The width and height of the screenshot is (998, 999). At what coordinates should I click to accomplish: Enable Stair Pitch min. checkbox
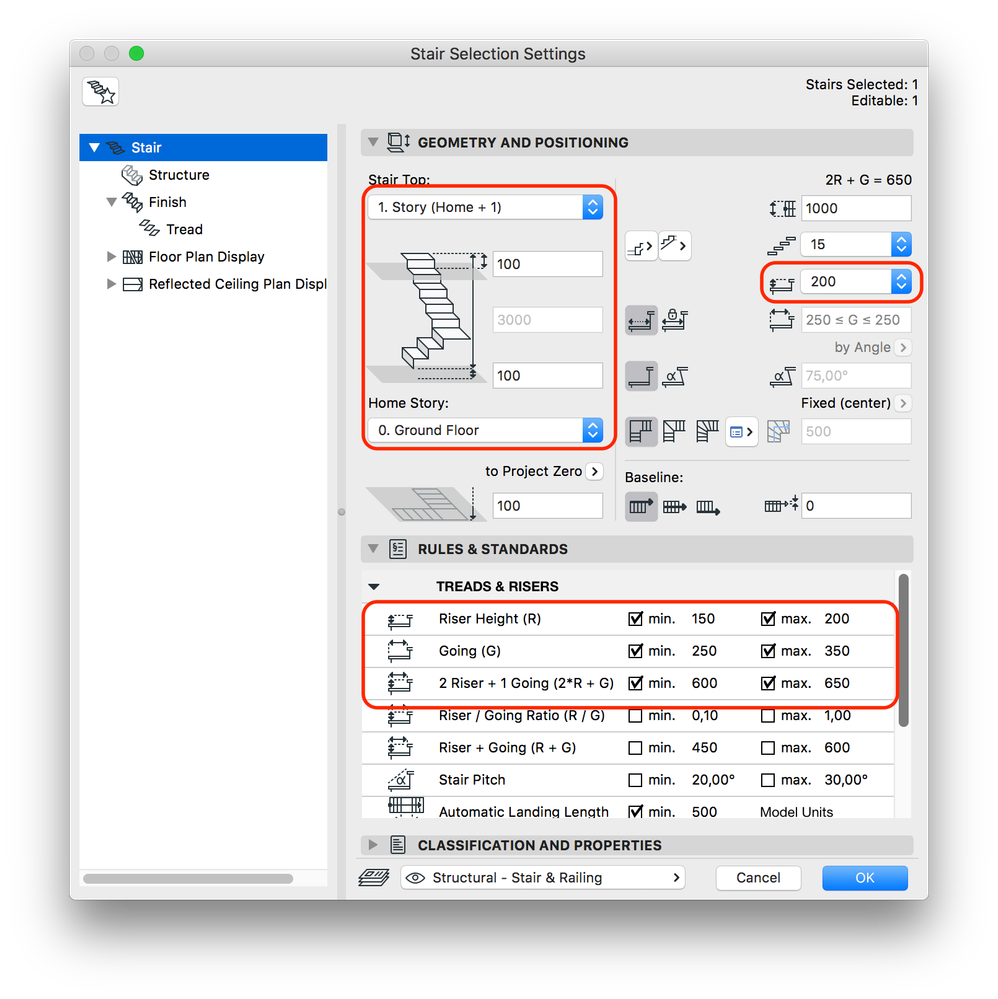point(635,780)
